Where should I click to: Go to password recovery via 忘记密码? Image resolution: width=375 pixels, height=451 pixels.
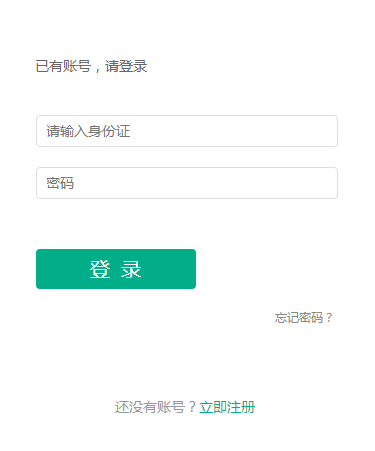[304, 318]
